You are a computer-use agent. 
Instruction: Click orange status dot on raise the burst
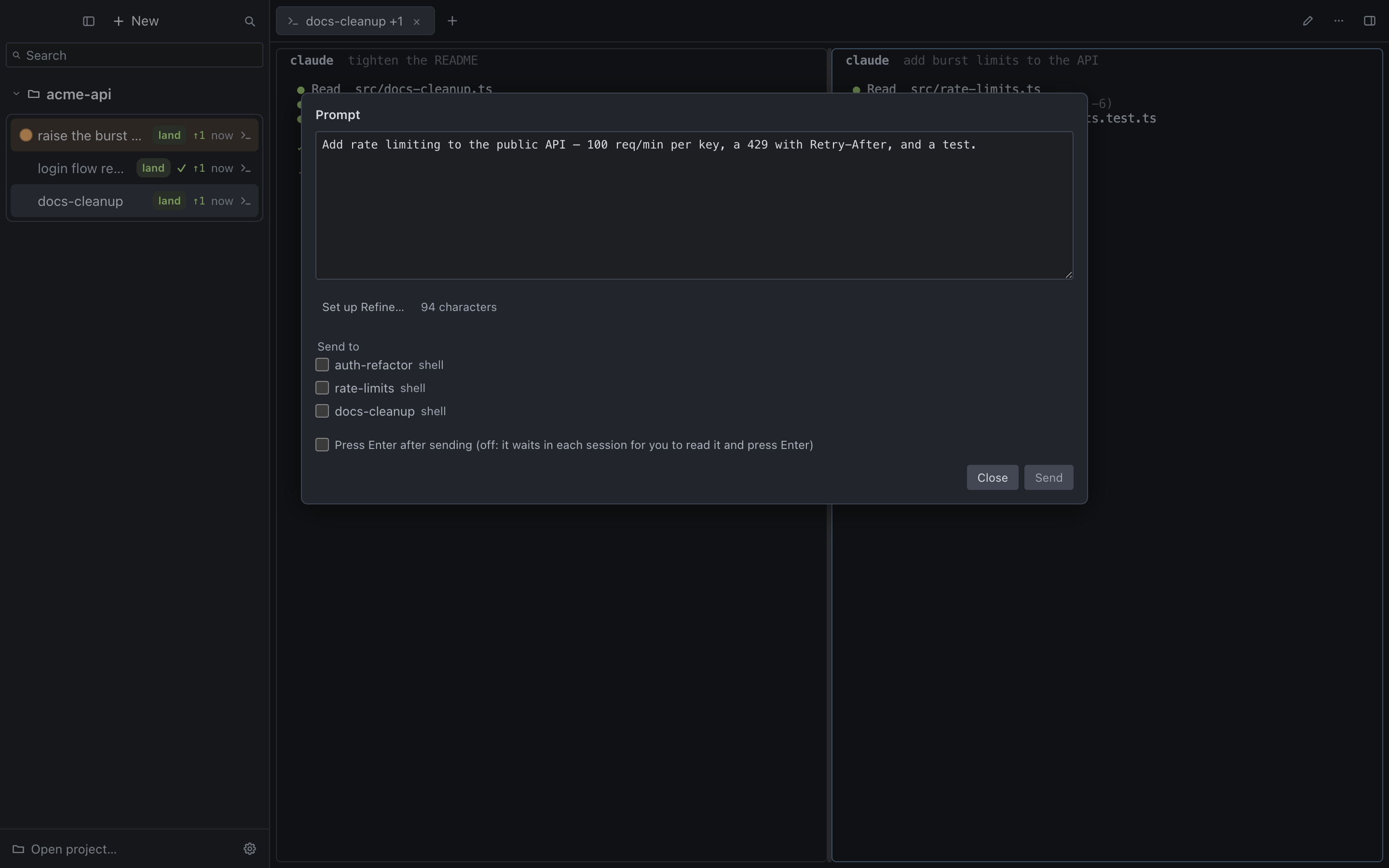point(25,135)
